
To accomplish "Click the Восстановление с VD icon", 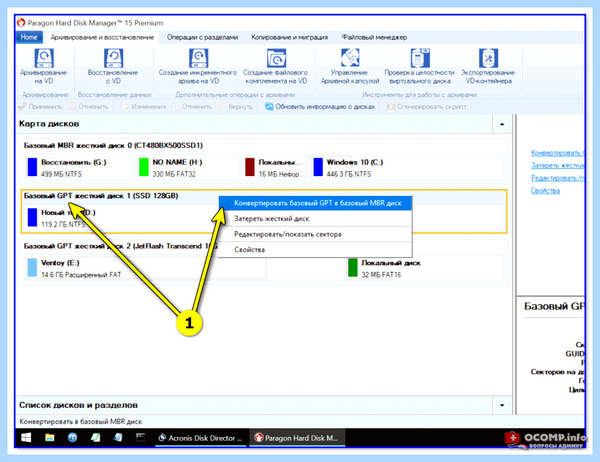I will point(113,58).
